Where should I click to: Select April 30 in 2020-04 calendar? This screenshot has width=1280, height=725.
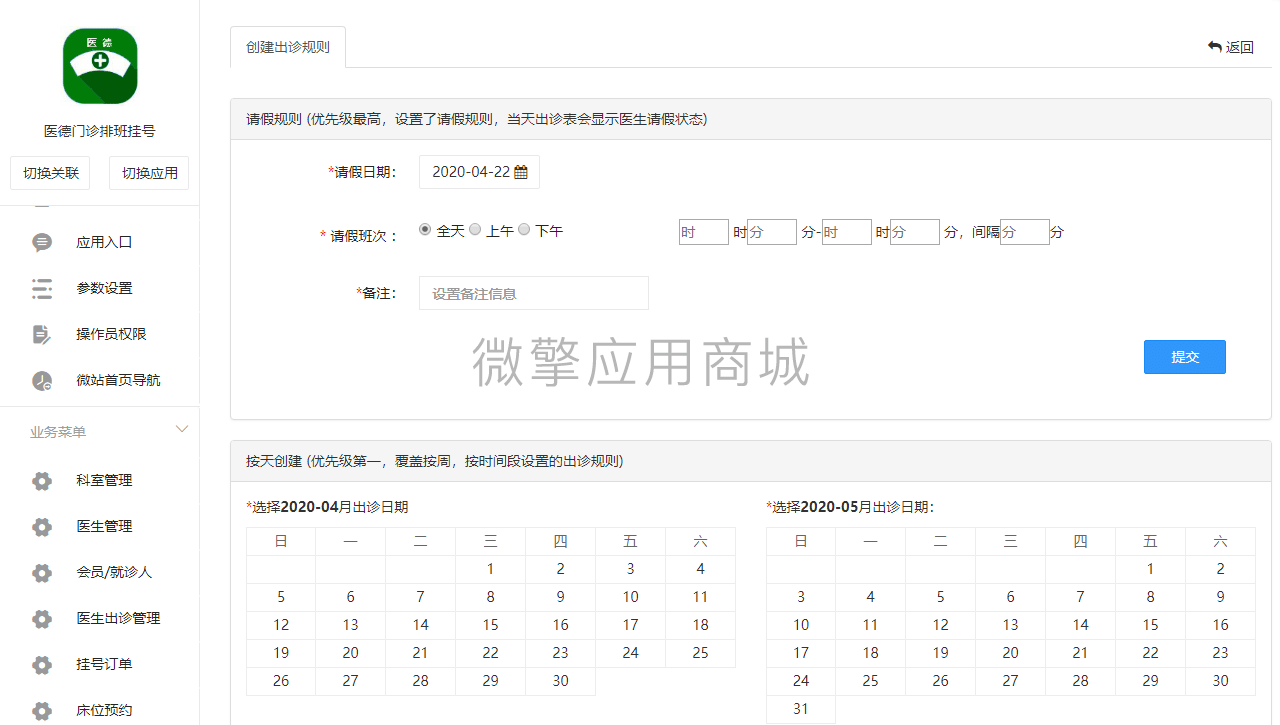pyautogui.click(x=560, y=681)
